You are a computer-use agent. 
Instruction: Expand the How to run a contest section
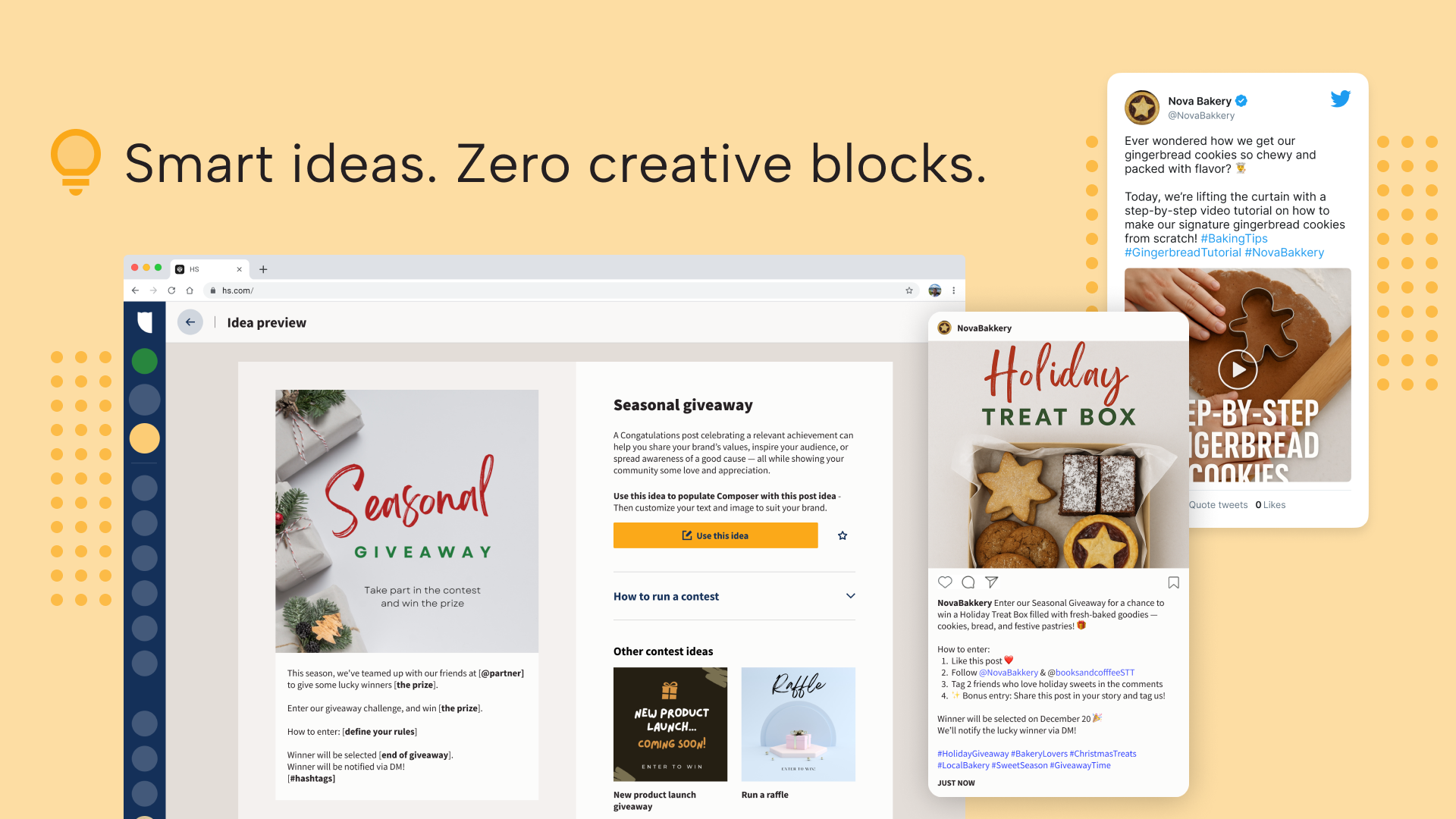[734, 596]
